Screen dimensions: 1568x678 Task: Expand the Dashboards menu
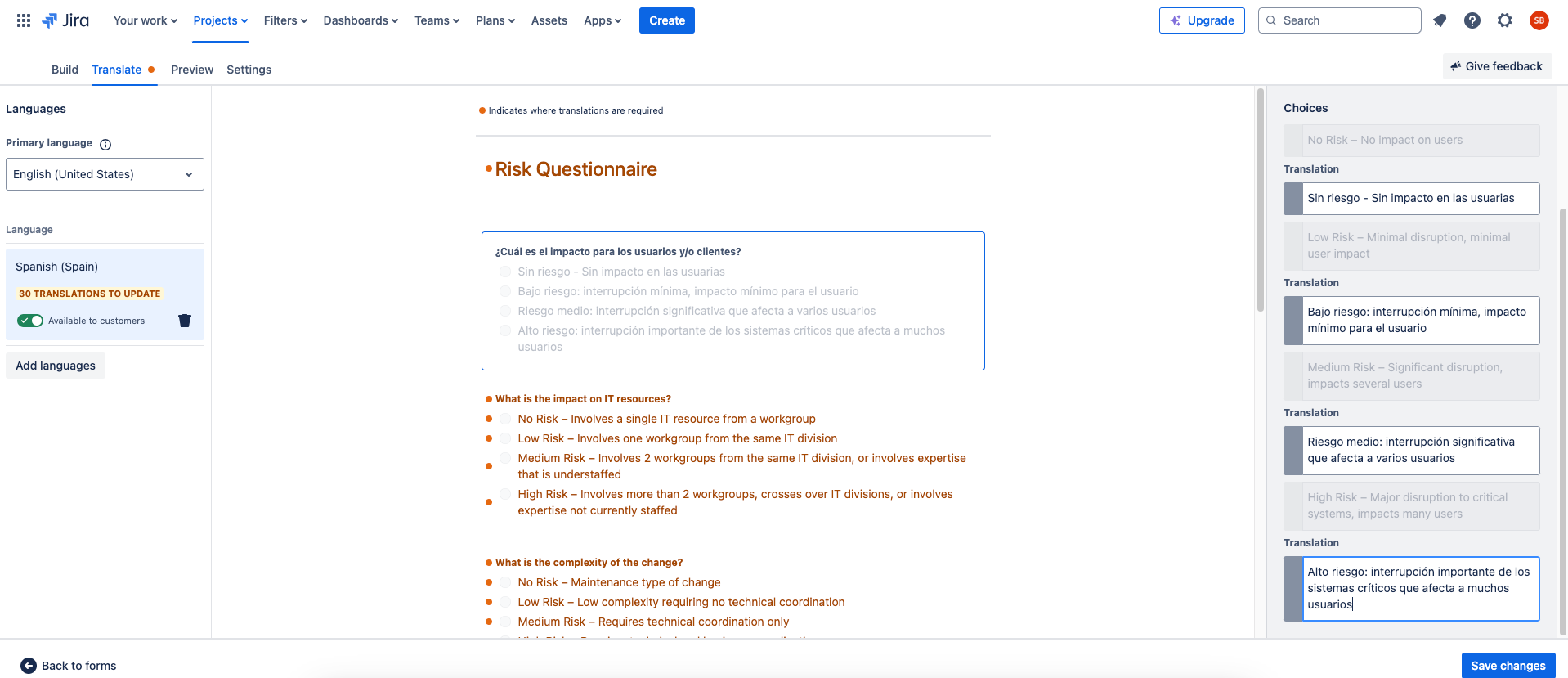(361, 20)
